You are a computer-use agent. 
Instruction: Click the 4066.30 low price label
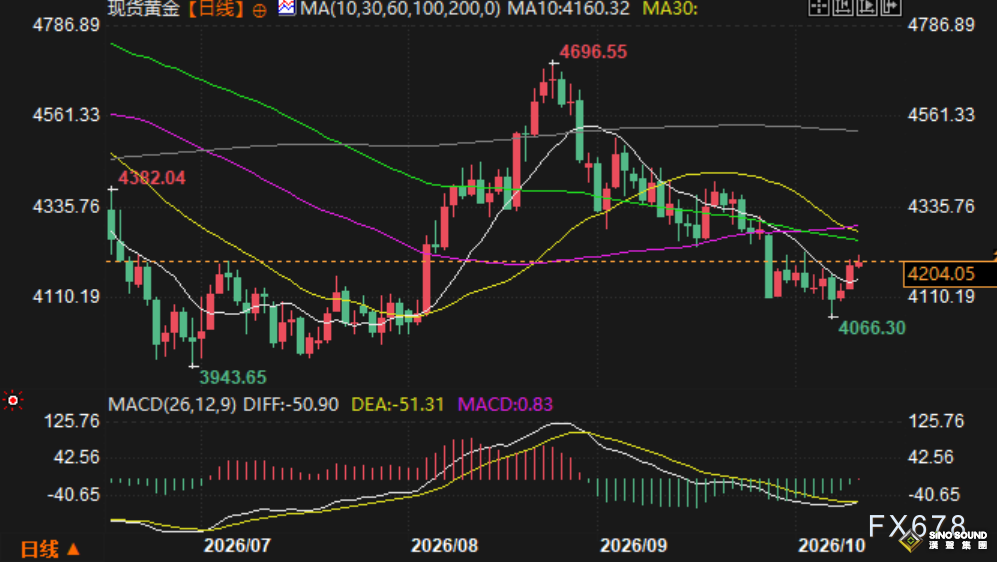(x=872, y=328)
